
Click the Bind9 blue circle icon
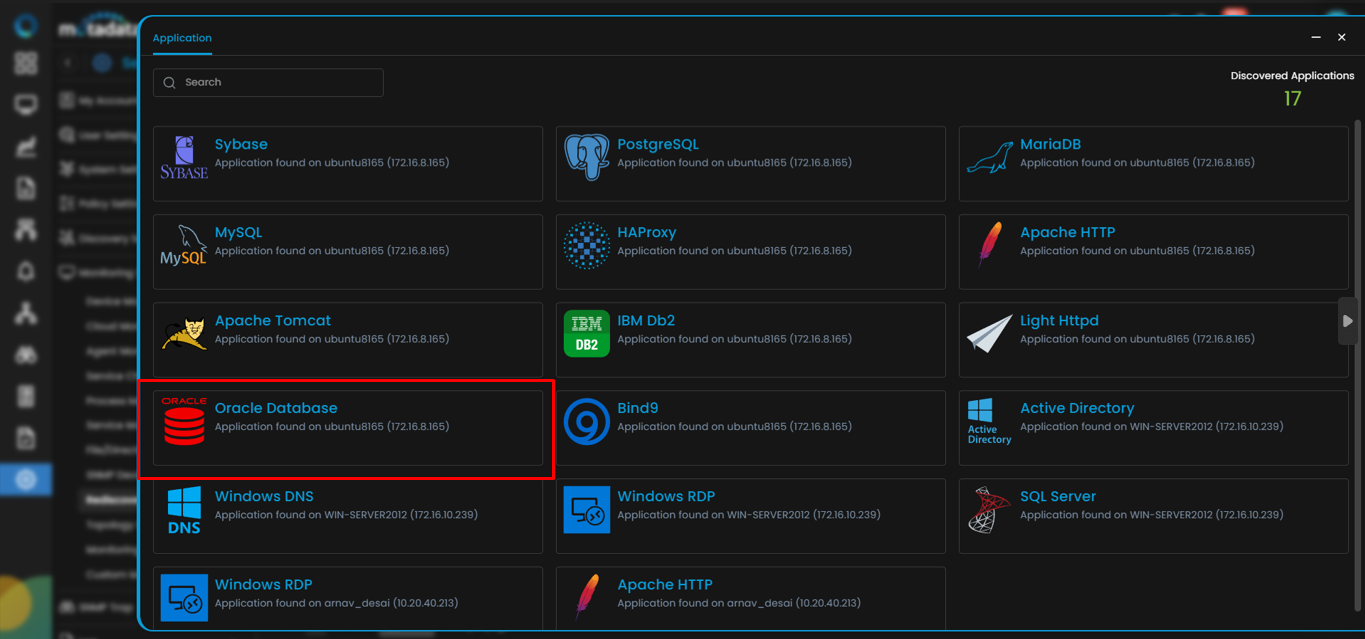pyautogui.click(x=587, y=421)
